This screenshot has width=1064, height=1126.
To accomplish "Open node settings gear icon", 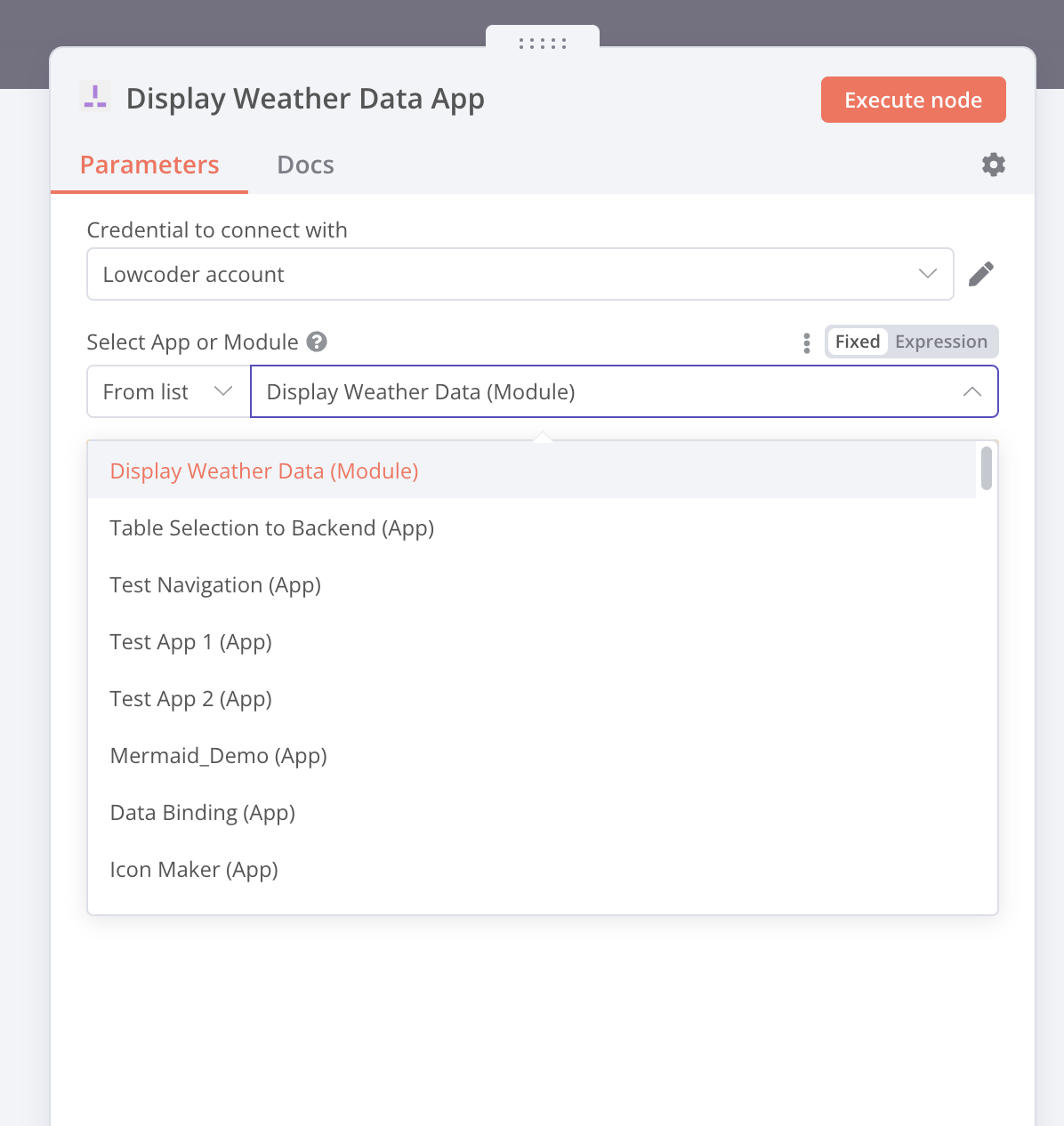I will pos(993,165).
